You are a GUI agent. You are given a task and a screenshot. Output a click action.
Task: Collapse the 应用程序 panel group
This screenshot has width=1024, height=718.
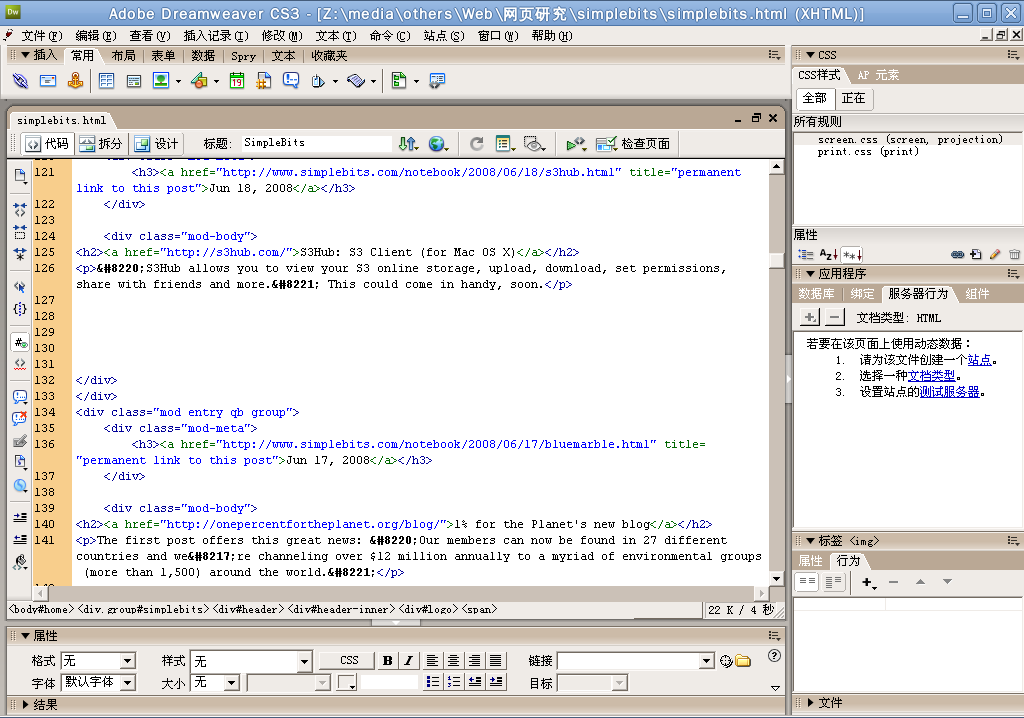[810, 274]
